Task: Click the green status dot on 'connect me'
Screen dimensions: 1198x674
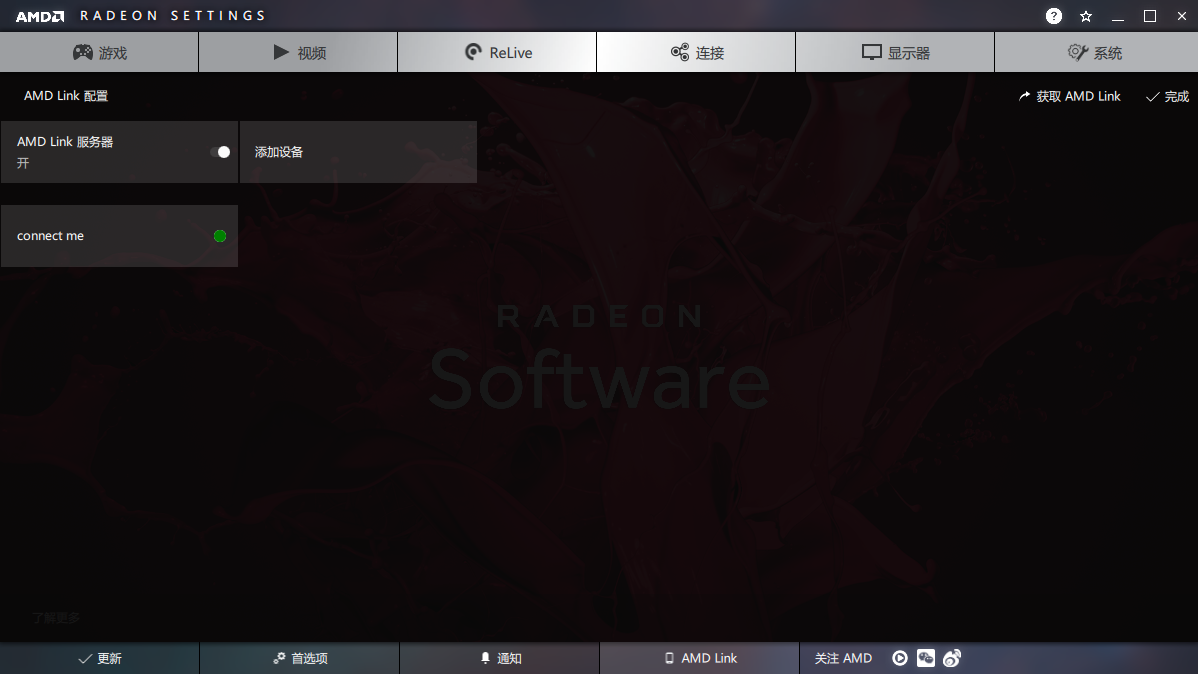Action: coord(220,236)
